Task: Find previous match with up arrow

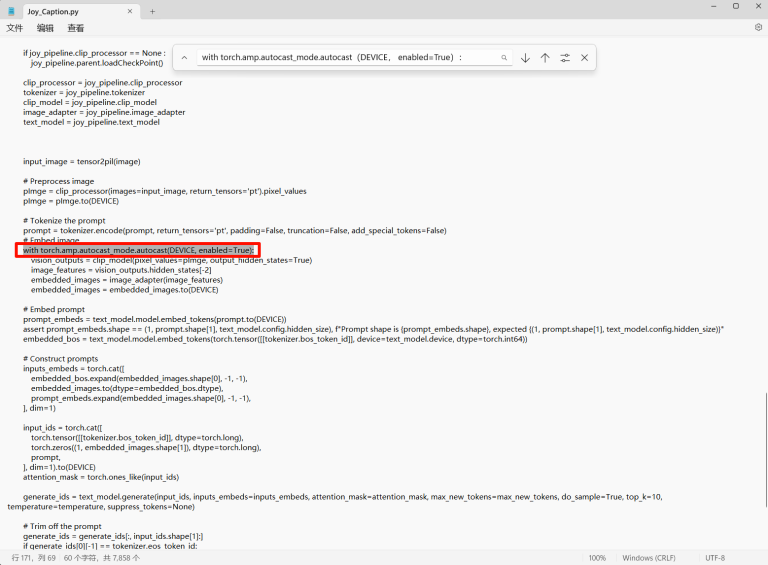Action: 545,58
